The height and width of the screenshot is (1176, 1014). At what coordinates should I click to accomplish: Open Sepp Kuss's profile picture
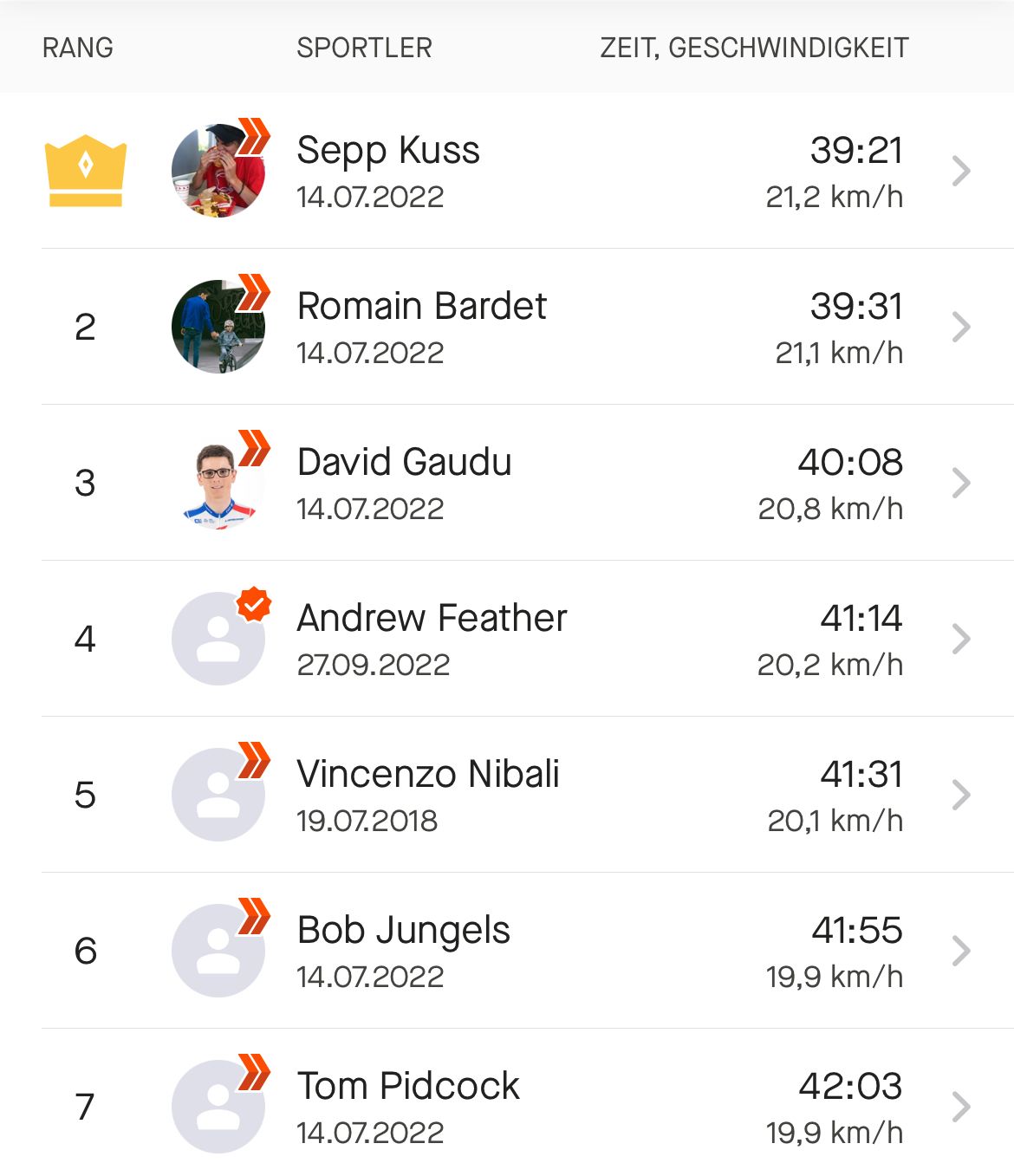[218, 171]
